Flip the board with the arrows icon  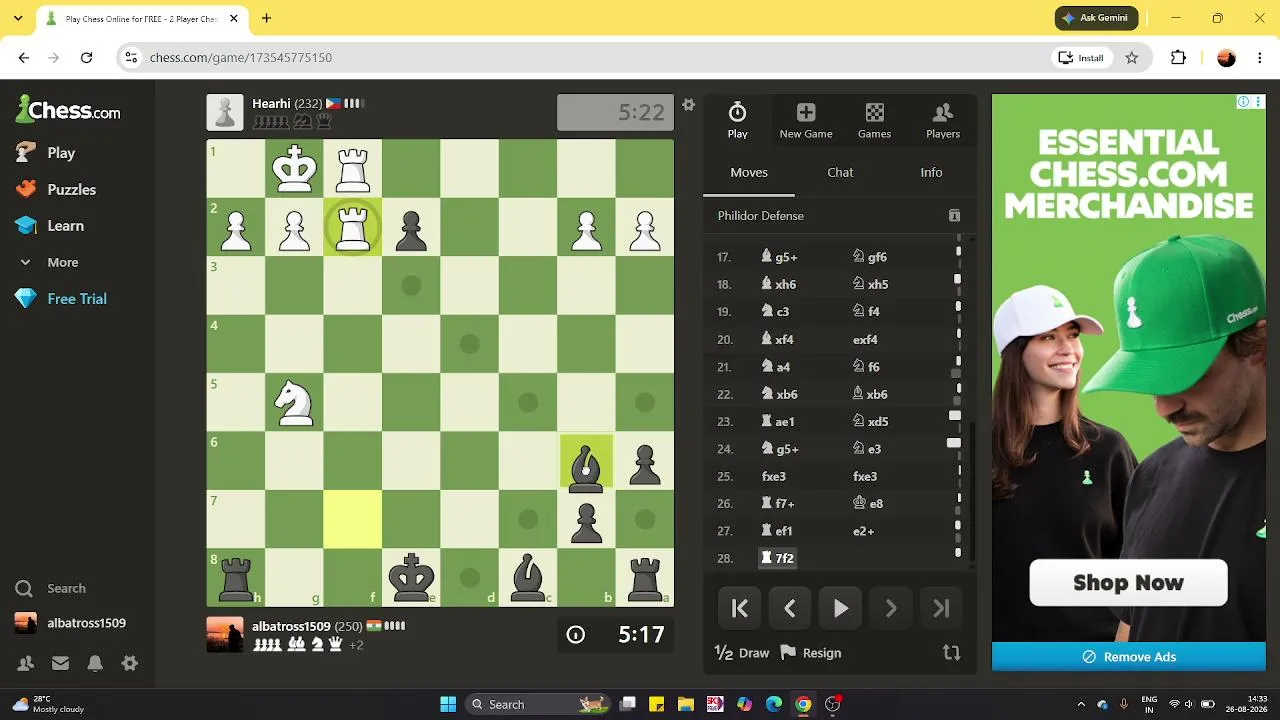tap(951, 653)
